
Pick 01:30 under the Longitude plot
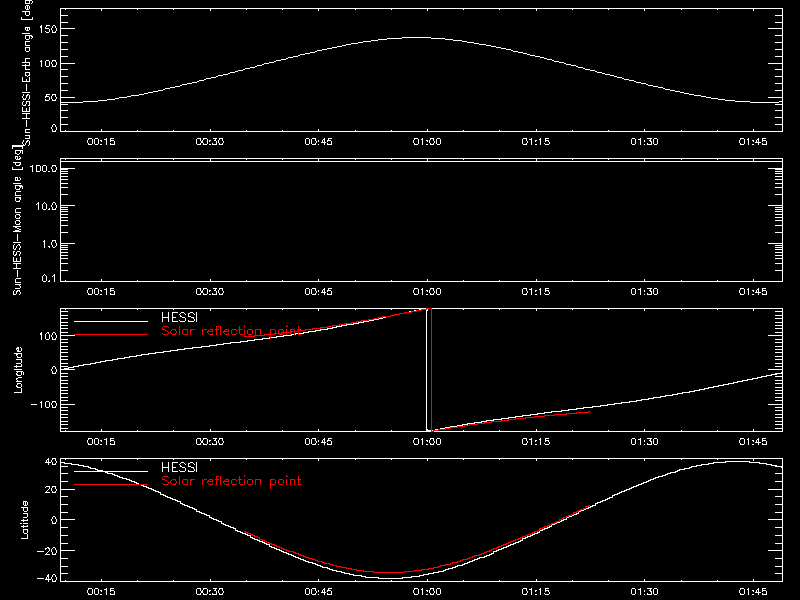[x=644, y=442]
